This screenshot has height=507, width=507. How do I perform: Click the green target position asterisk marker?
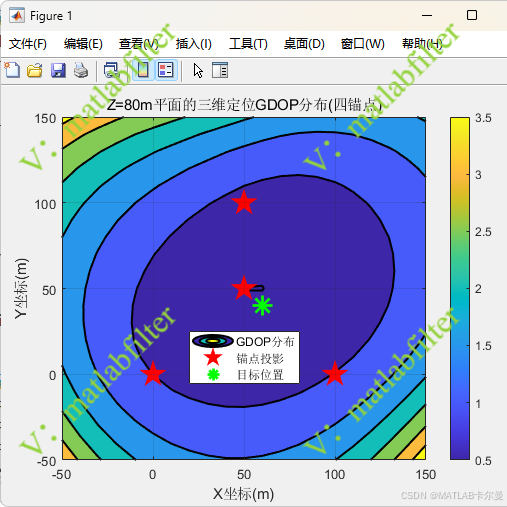(x=262, y=305)
